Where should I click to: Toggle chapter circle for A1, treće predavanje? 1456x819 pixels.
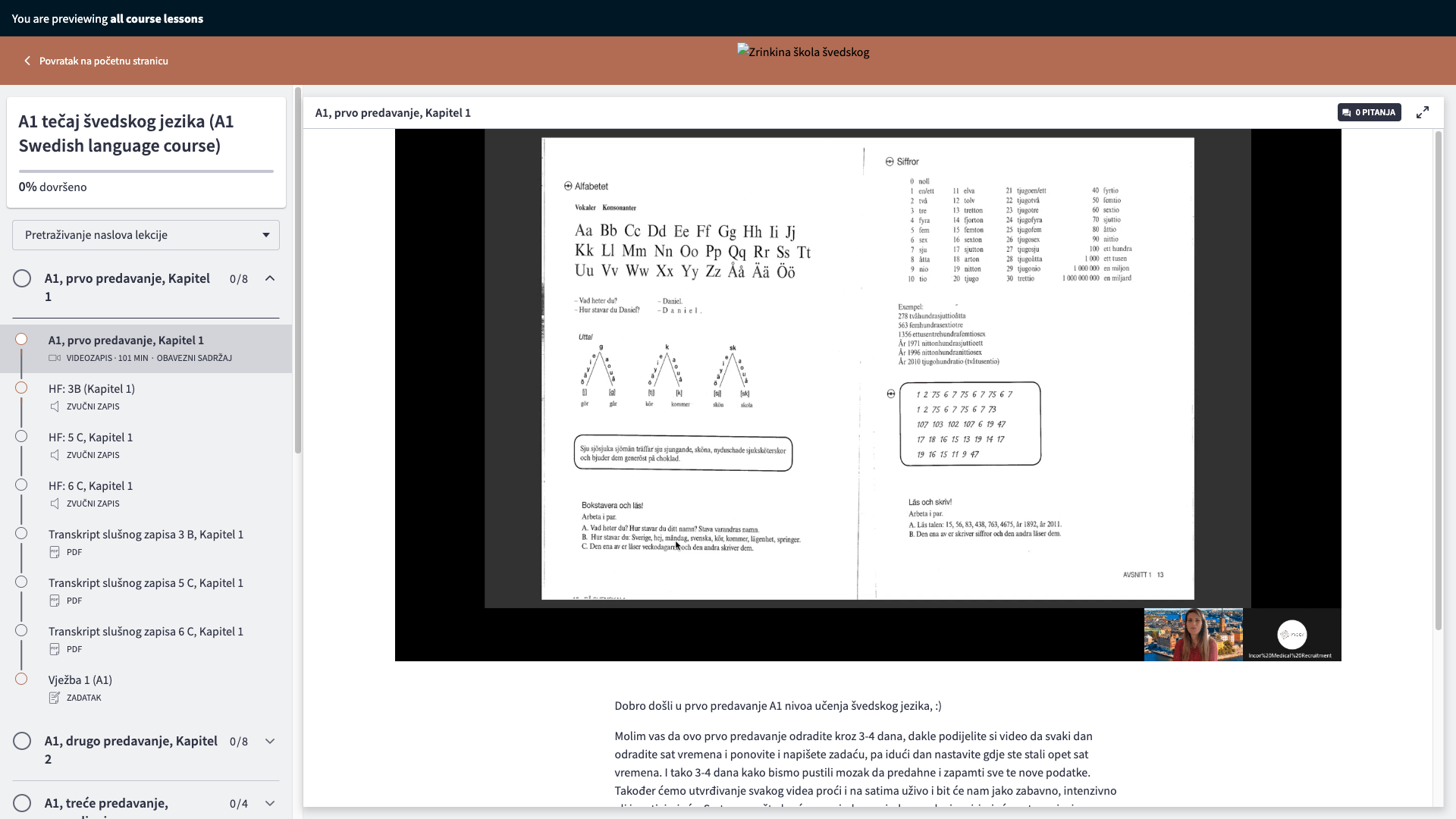point(22,803)
